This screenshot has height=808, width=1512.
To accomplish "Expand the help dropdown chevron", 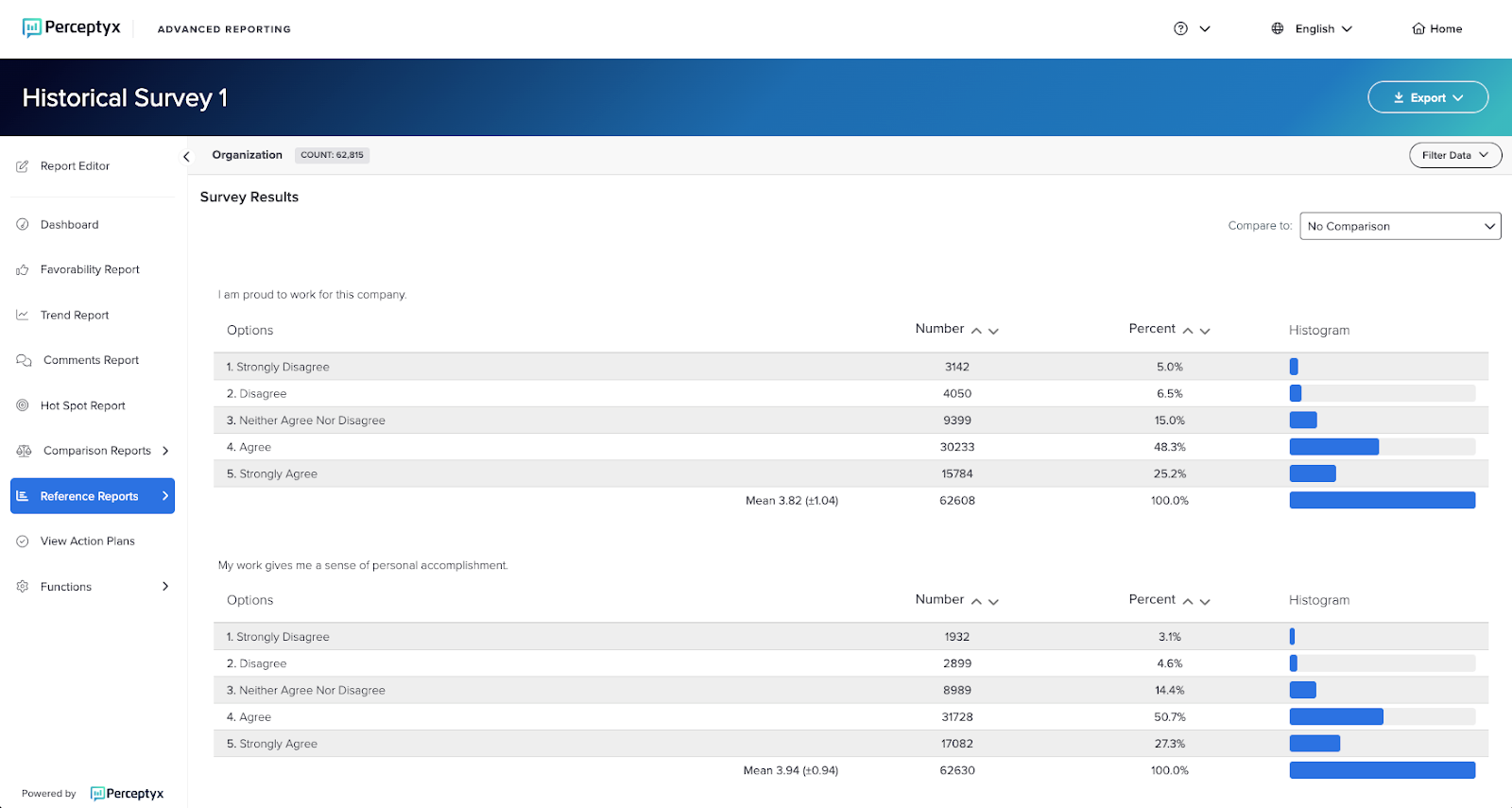I will pos(1205,29).
